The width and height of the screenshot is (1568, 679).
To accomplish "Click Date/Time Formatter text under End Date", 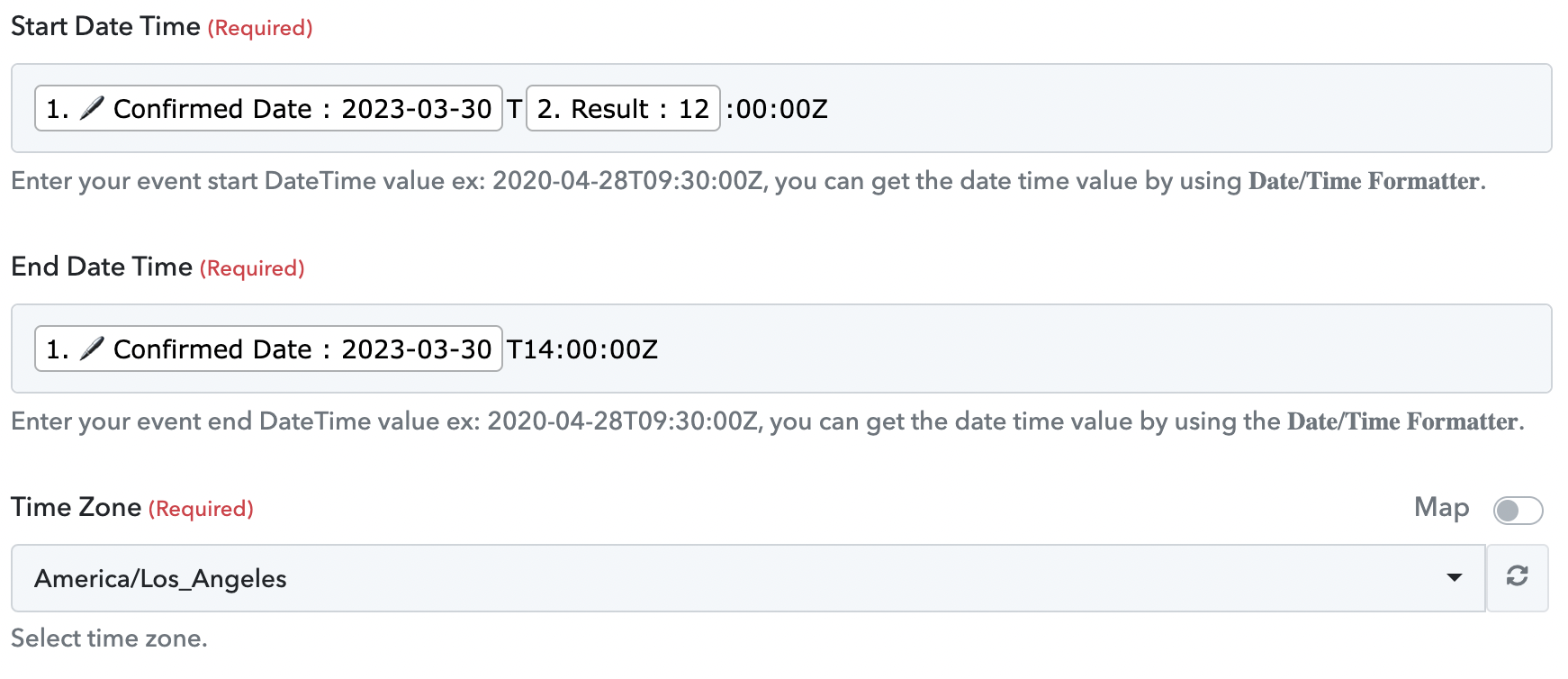I will click(1402, 421).
